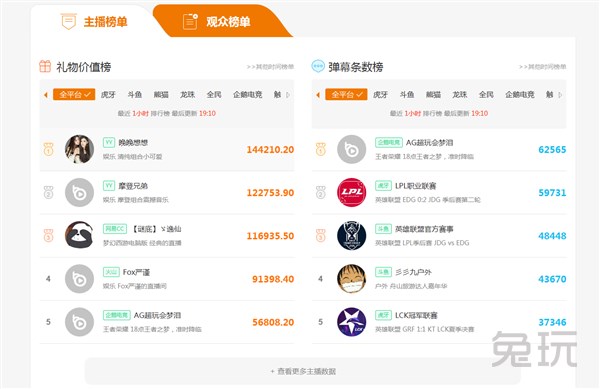Select 斗鱼 platform in 礼物价值榜
600x389 pixels.
[135, 94]
